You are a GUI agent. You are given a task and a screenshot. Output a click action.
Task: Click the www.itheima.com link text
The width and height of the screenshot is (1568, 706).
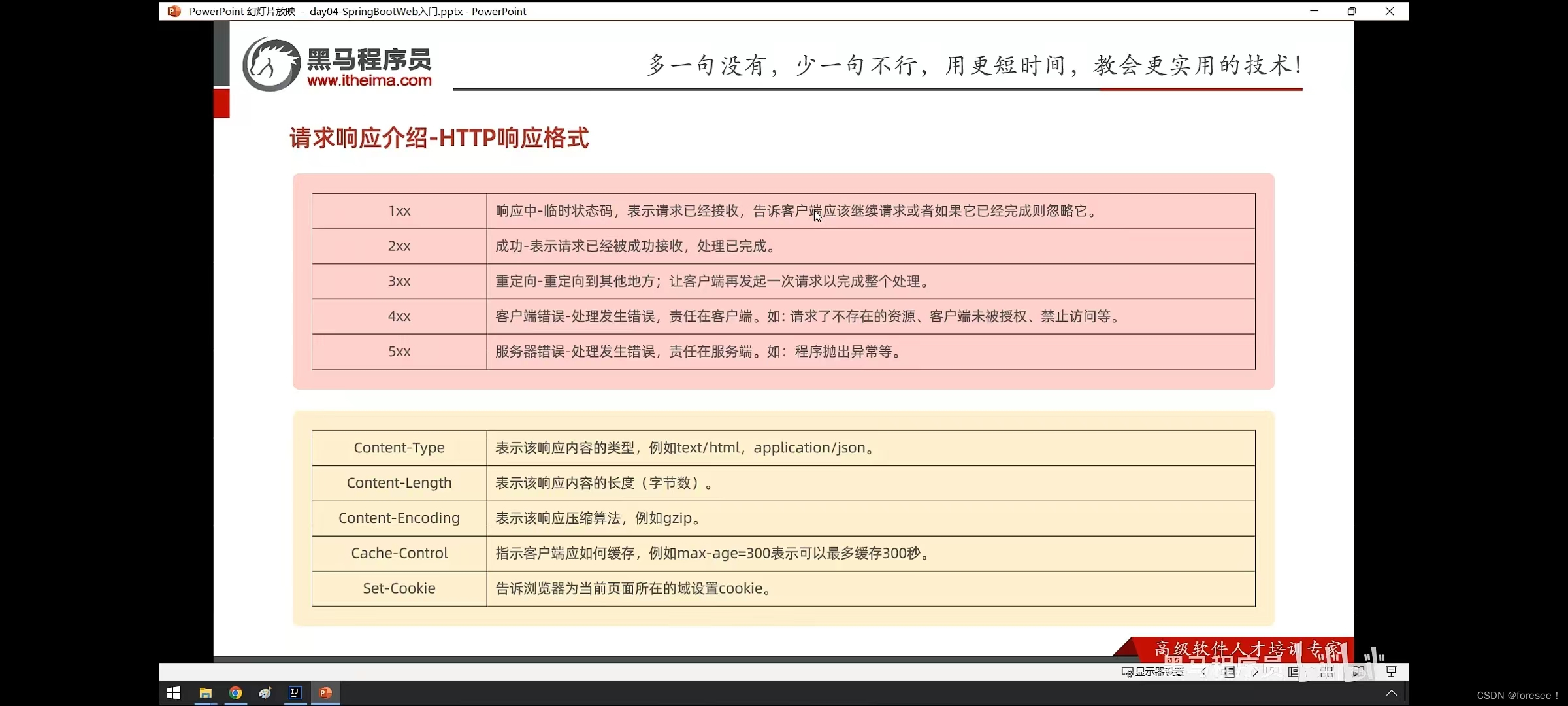click(369, 81)
